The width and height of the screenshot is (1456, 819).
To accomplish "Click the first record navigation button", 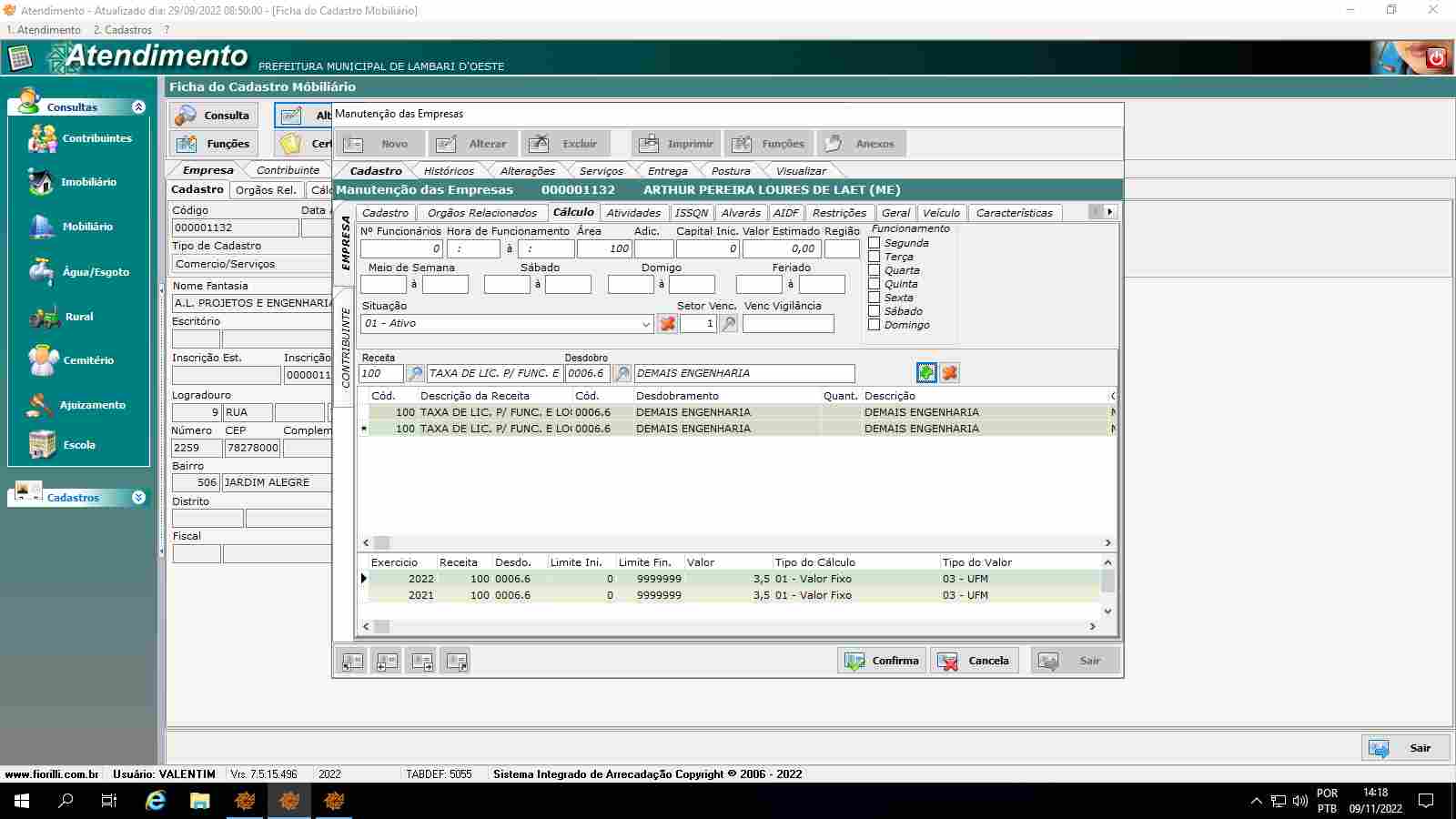I will (352, 662).
